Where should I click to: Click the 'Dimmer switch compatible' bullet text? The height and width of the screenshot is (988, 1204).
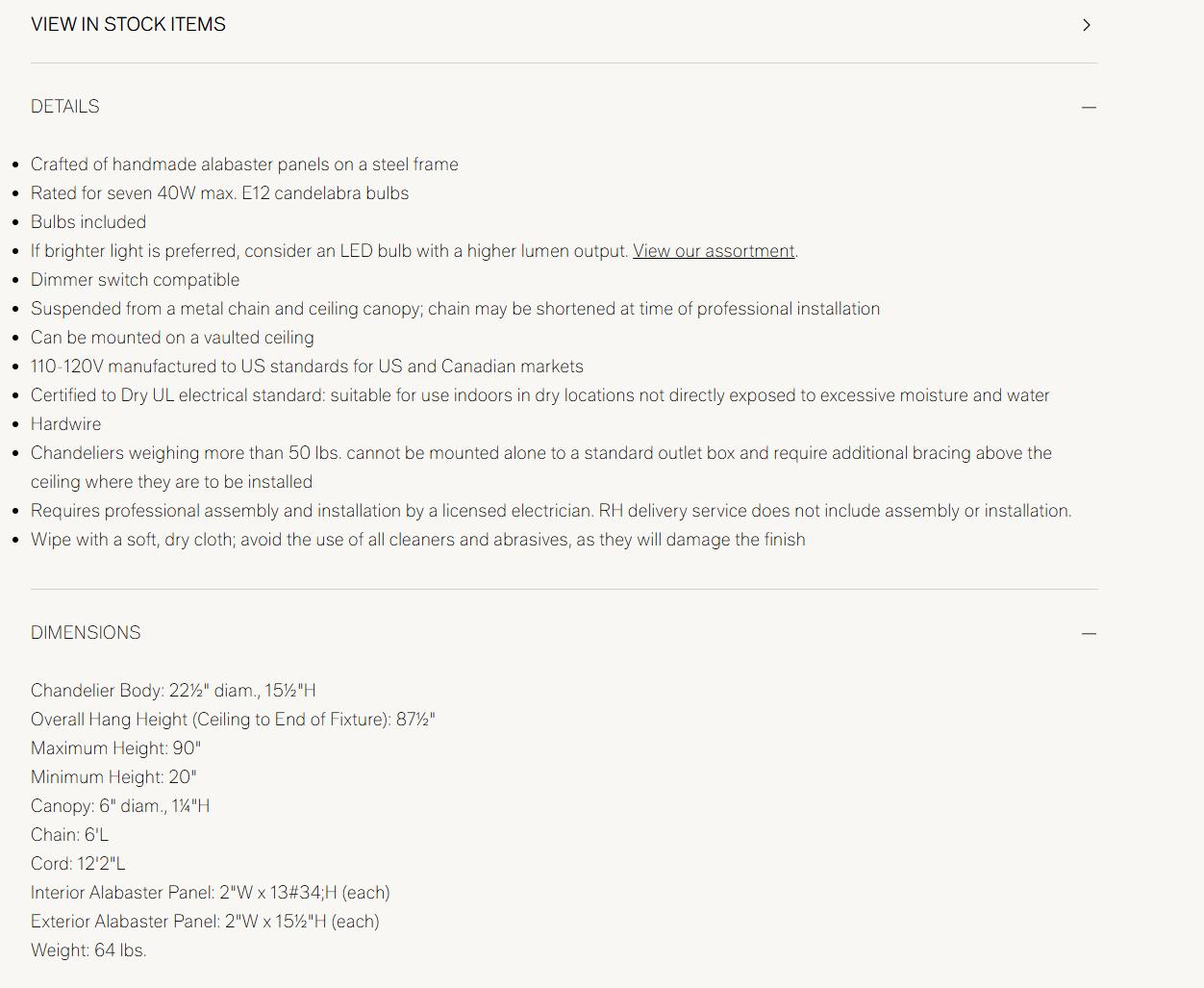tap(135, 280)
